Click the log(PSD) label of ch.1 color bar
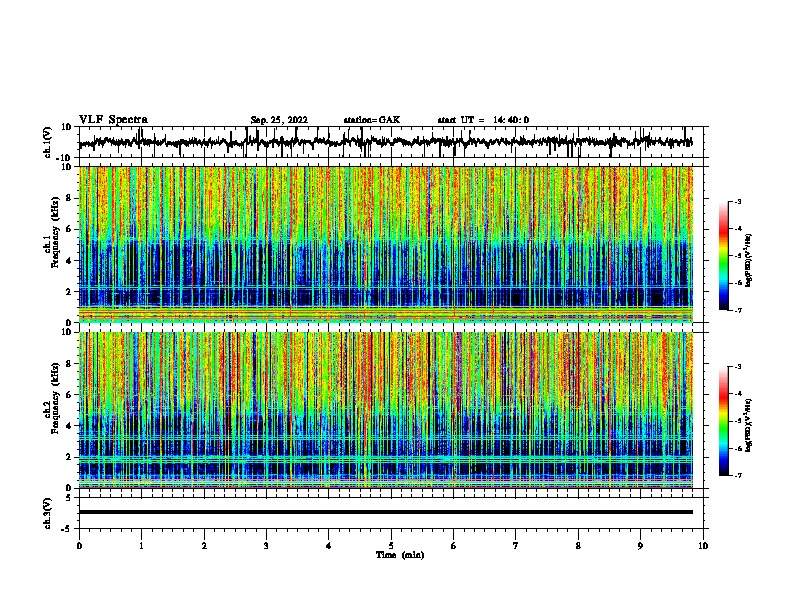 click(749, 261)
